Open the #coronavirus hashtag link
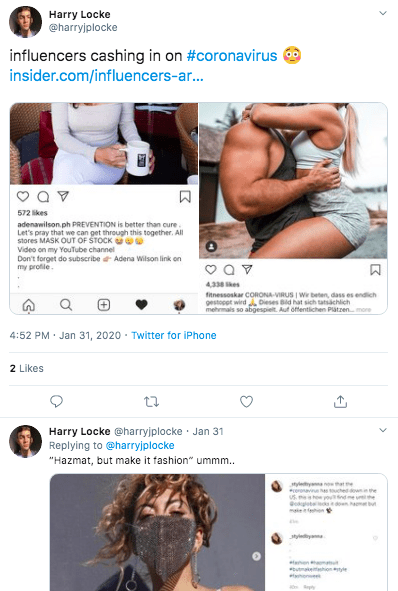Screen dimensions: 398x591 coord(232,56)
